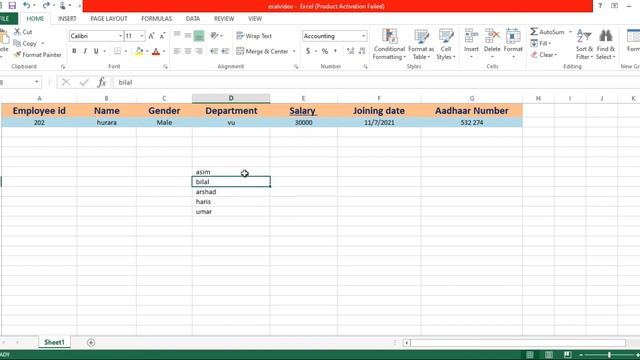Click Decrease Decimal icon

coord(362,51)
